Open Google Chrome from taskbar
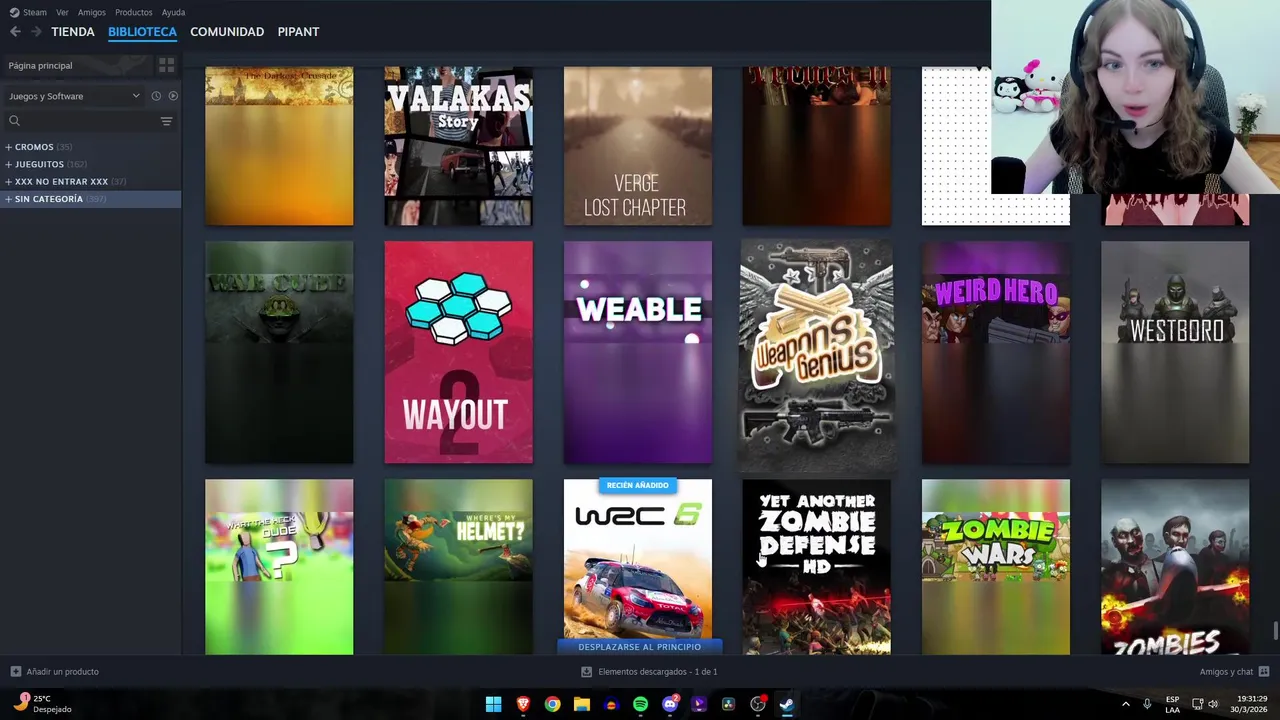This screenshot has height=720, width=1280. tap(552, 705)
